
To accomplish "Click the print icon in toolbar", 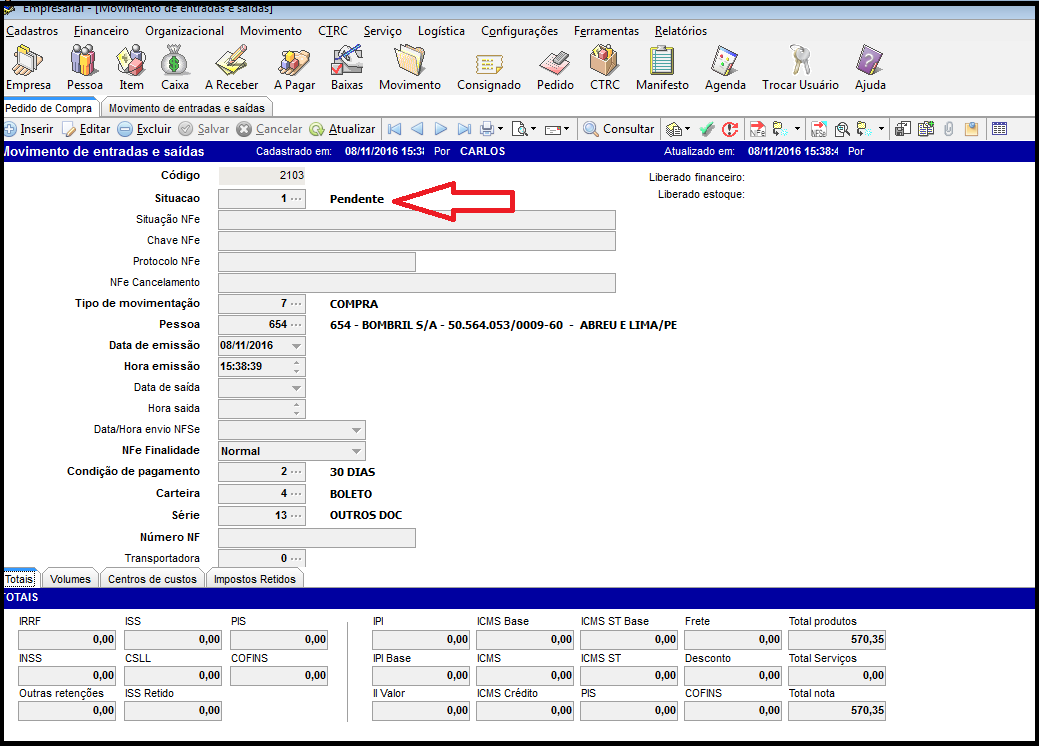I will tap(487, 129).
